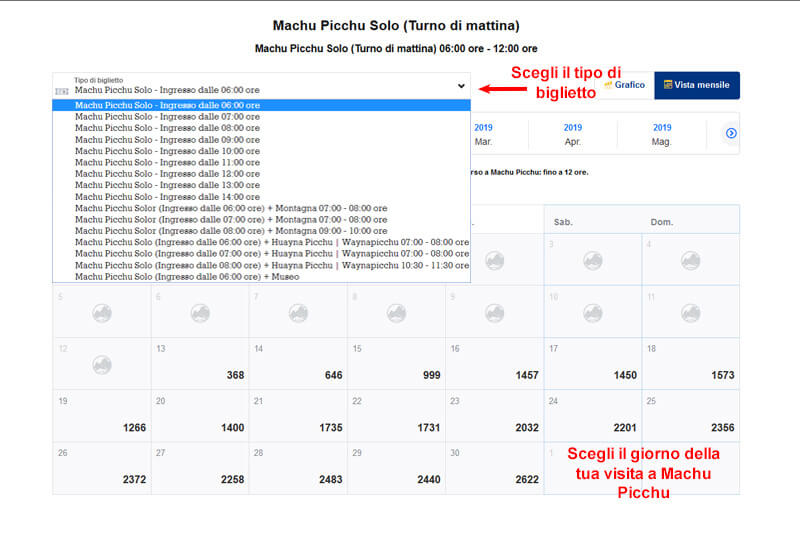Choose Machu Picchu Solo Ingresso dalle 07:00
Image resolution: width=800 pixels, height=533 pixels.
[x=261, y=117]
